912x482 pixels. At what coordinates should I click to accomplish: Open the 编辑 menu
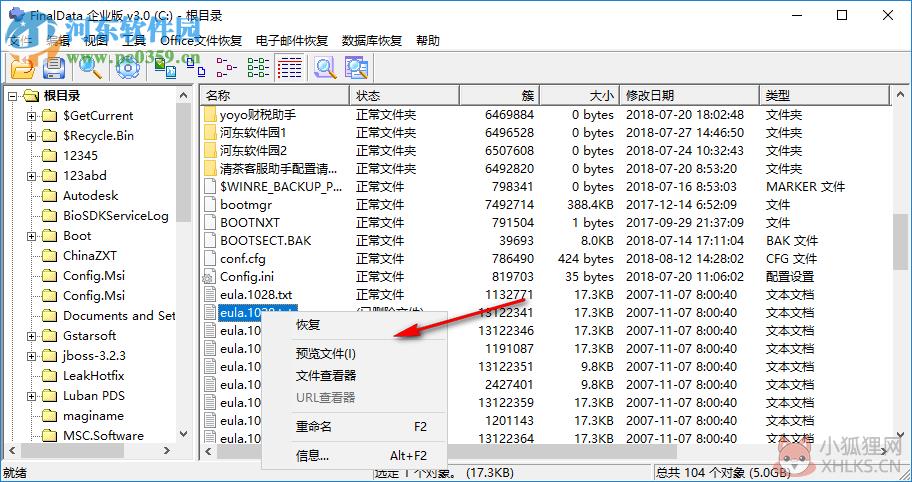[58, 41]
